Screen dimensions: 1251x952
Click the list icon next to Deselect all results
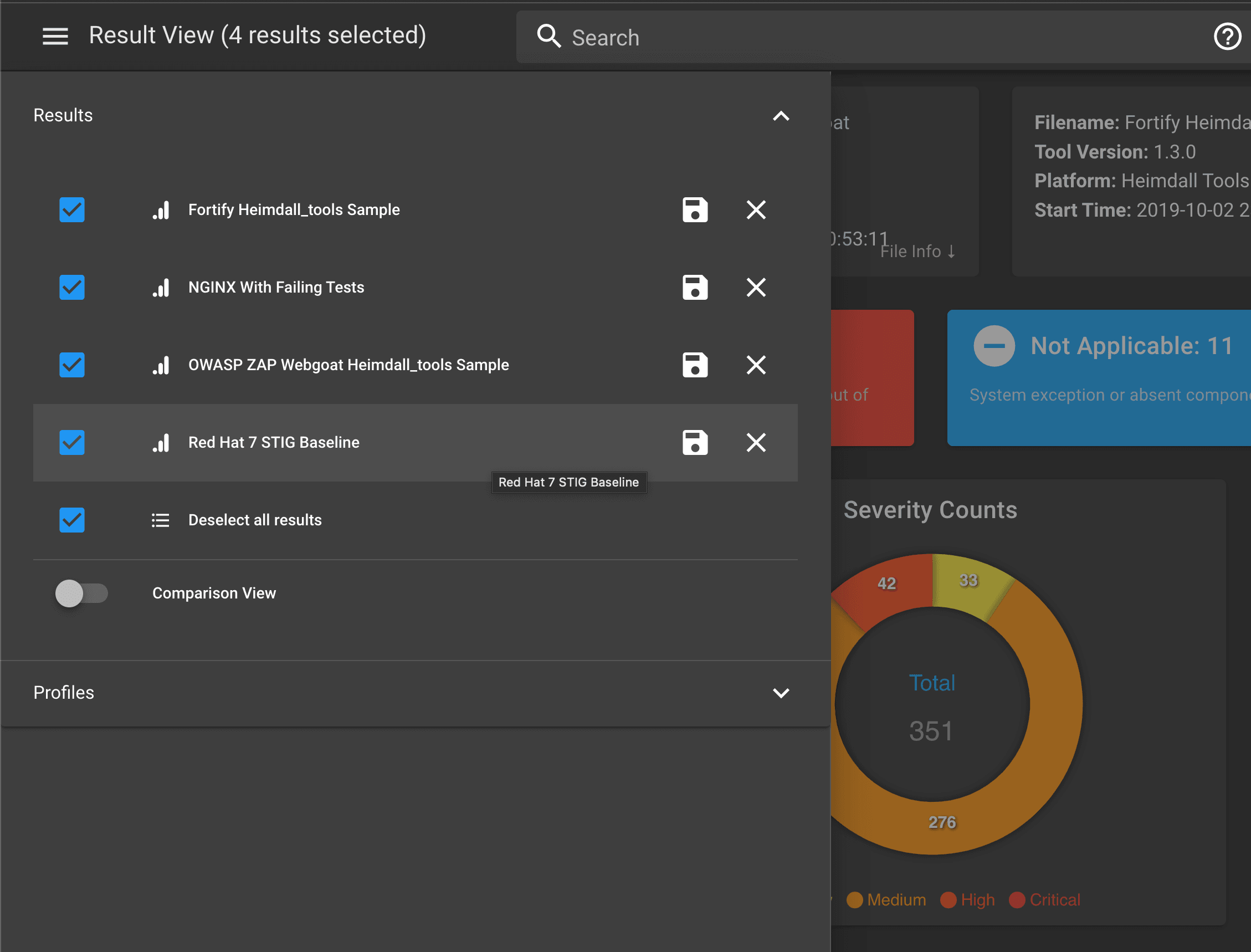tap(161, 520)
